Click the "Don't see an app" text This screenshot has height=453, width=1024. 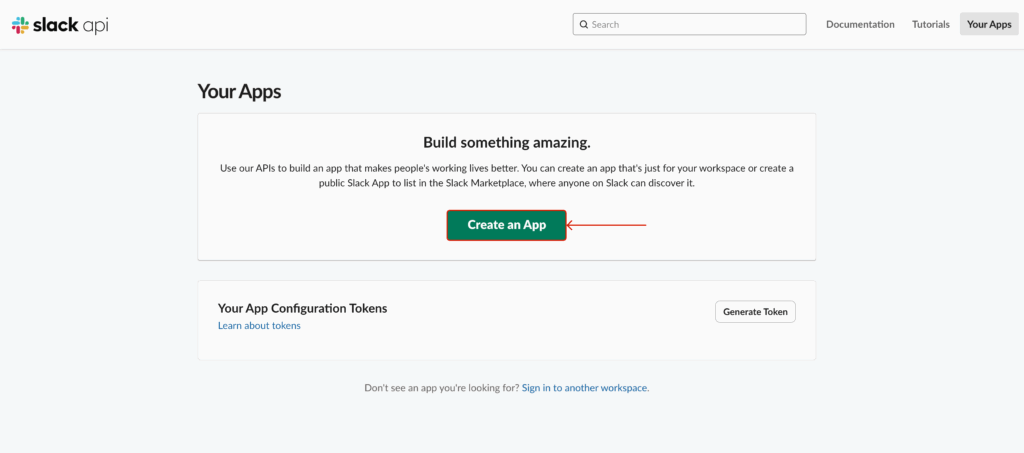pos(441,388)
